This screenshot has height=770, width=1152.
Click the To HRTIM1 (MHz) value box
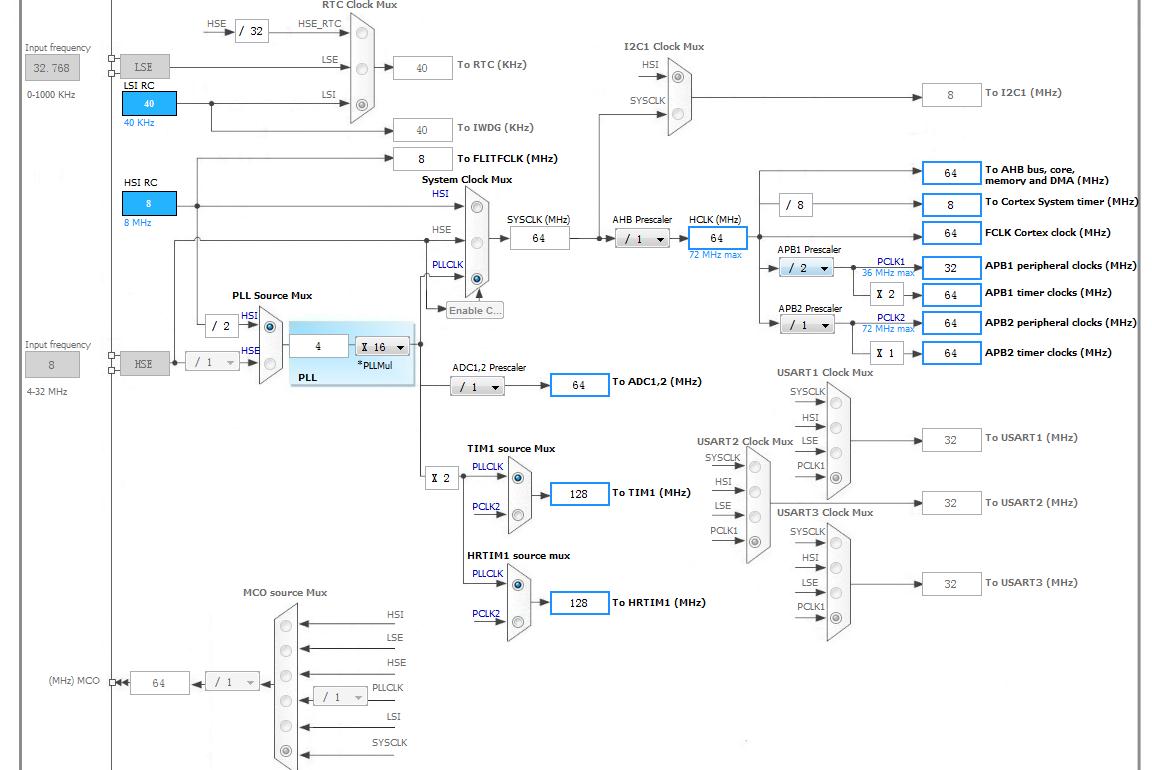(579, 602)
